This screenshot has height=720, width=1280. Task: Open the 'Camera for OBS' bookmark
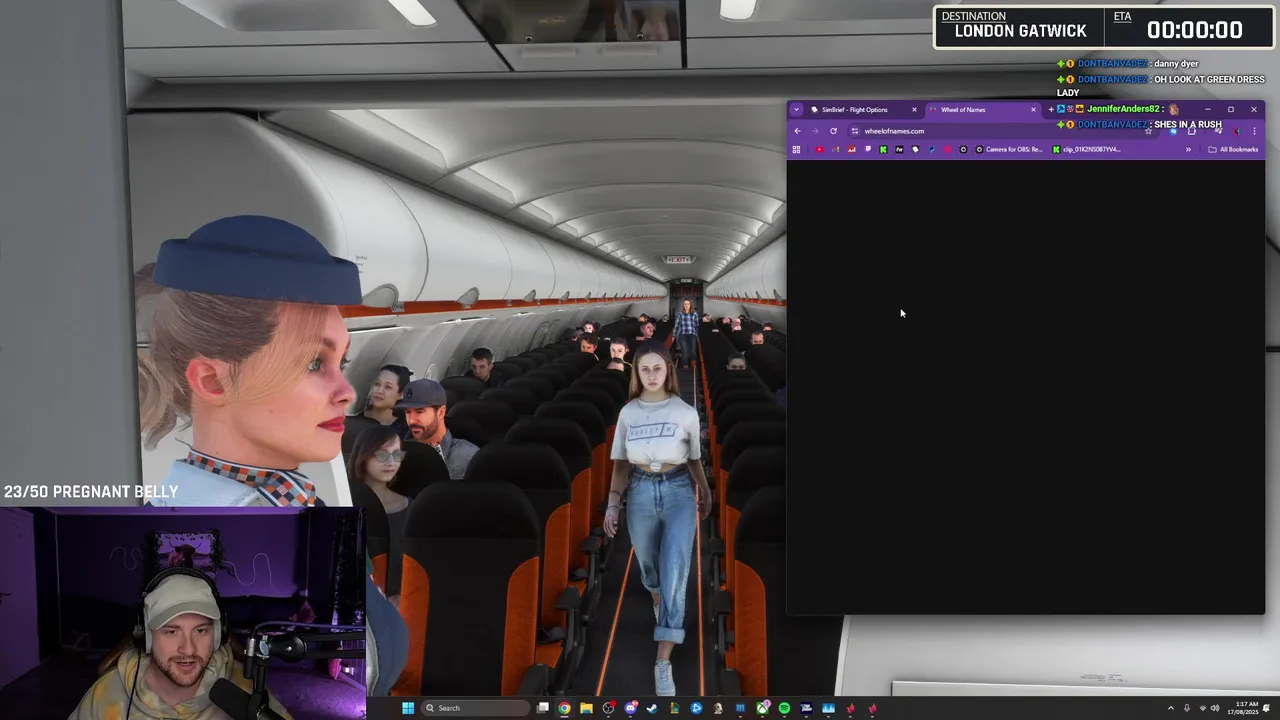tap(1009, 149)
